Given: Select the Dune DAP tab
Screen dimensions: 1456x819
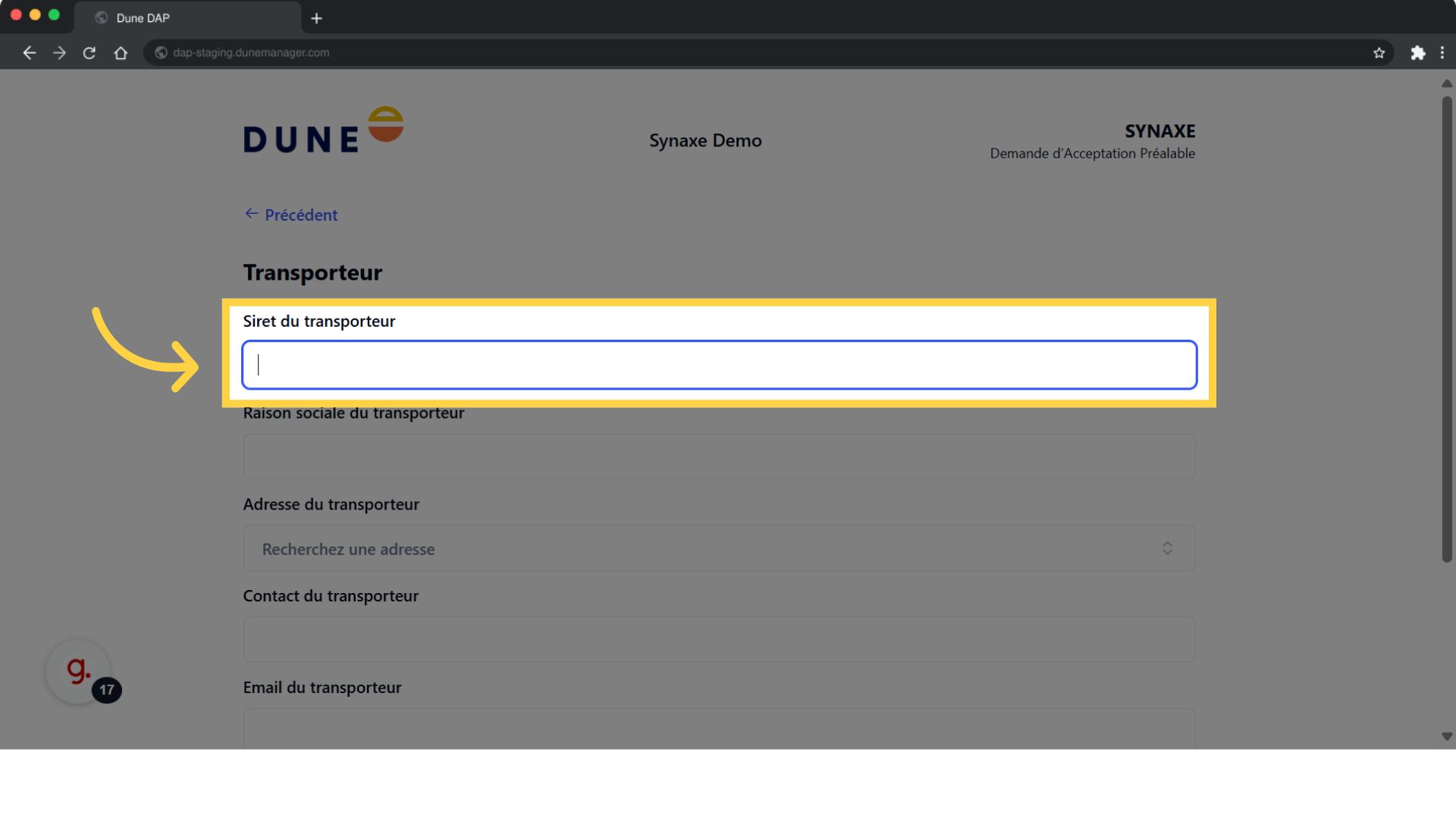Looking at the screenshot, I should 143,18.
